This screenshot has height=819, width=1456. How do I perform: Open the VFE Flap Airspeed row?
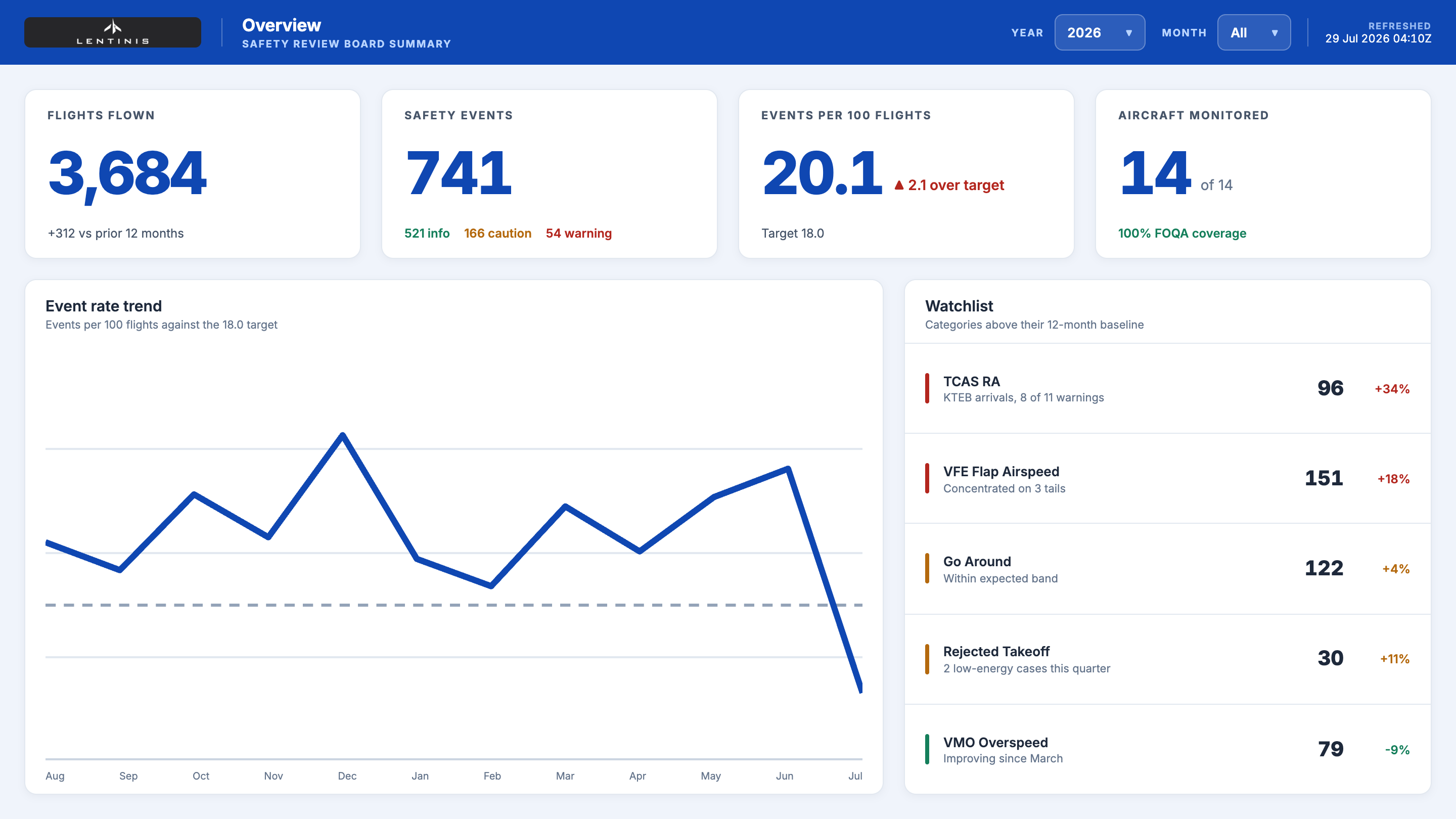click(1167, 479)
